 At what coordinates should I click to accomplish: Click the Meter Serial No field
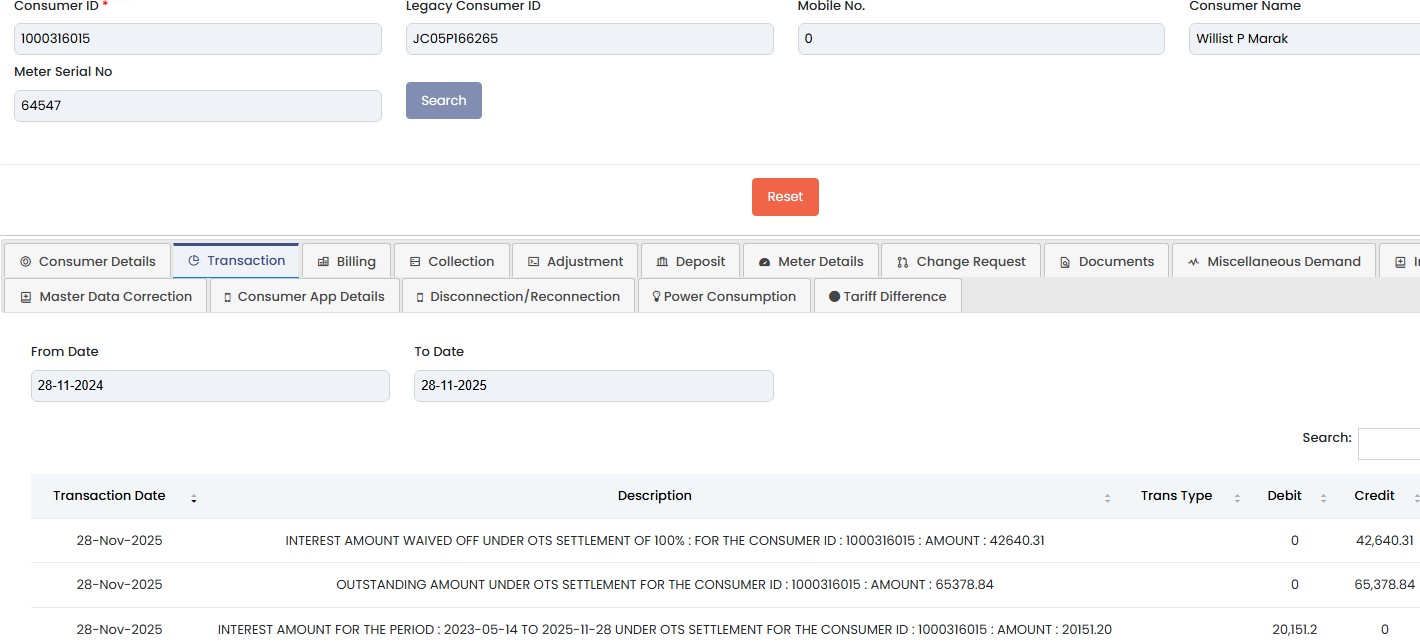[197, 105]
